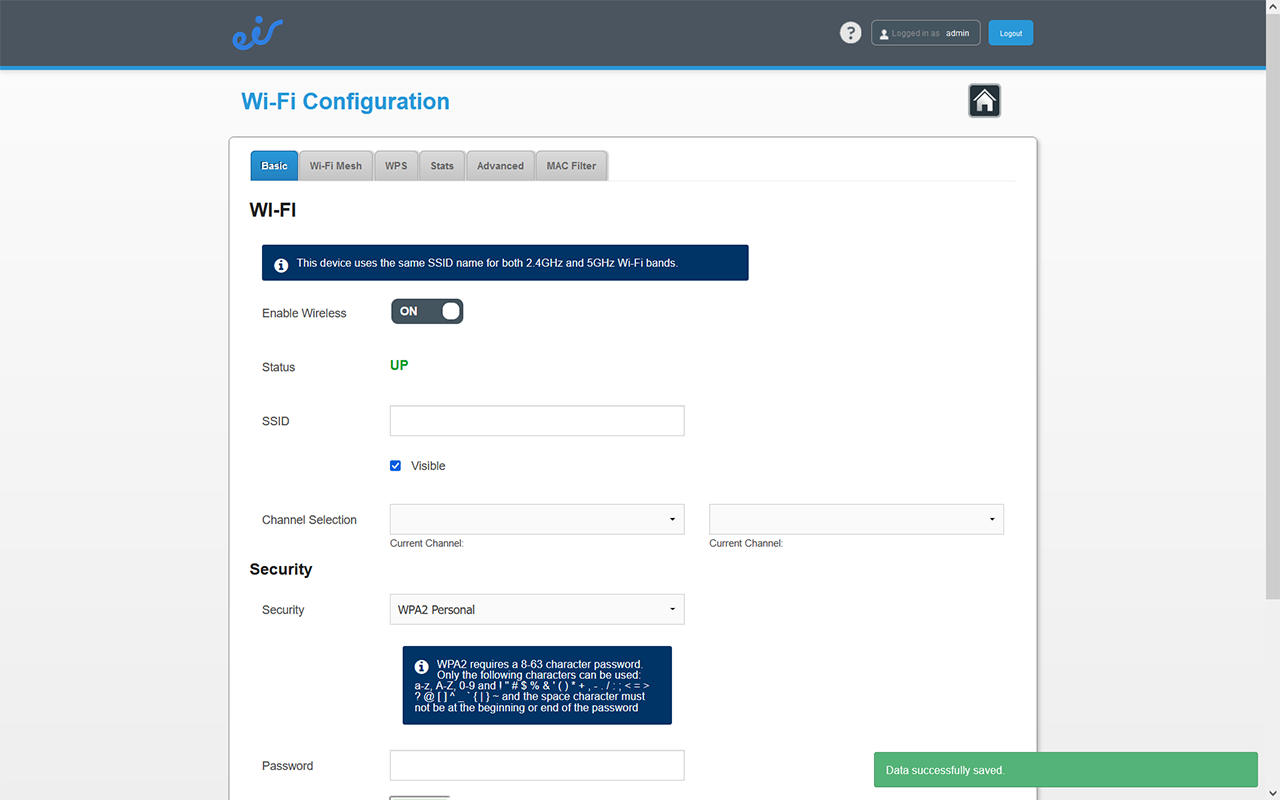Image resolution: width=1280 pixels, height=800 pixels.
Task: Click the Data successfully saved notification
Action: click(1065, 770)
